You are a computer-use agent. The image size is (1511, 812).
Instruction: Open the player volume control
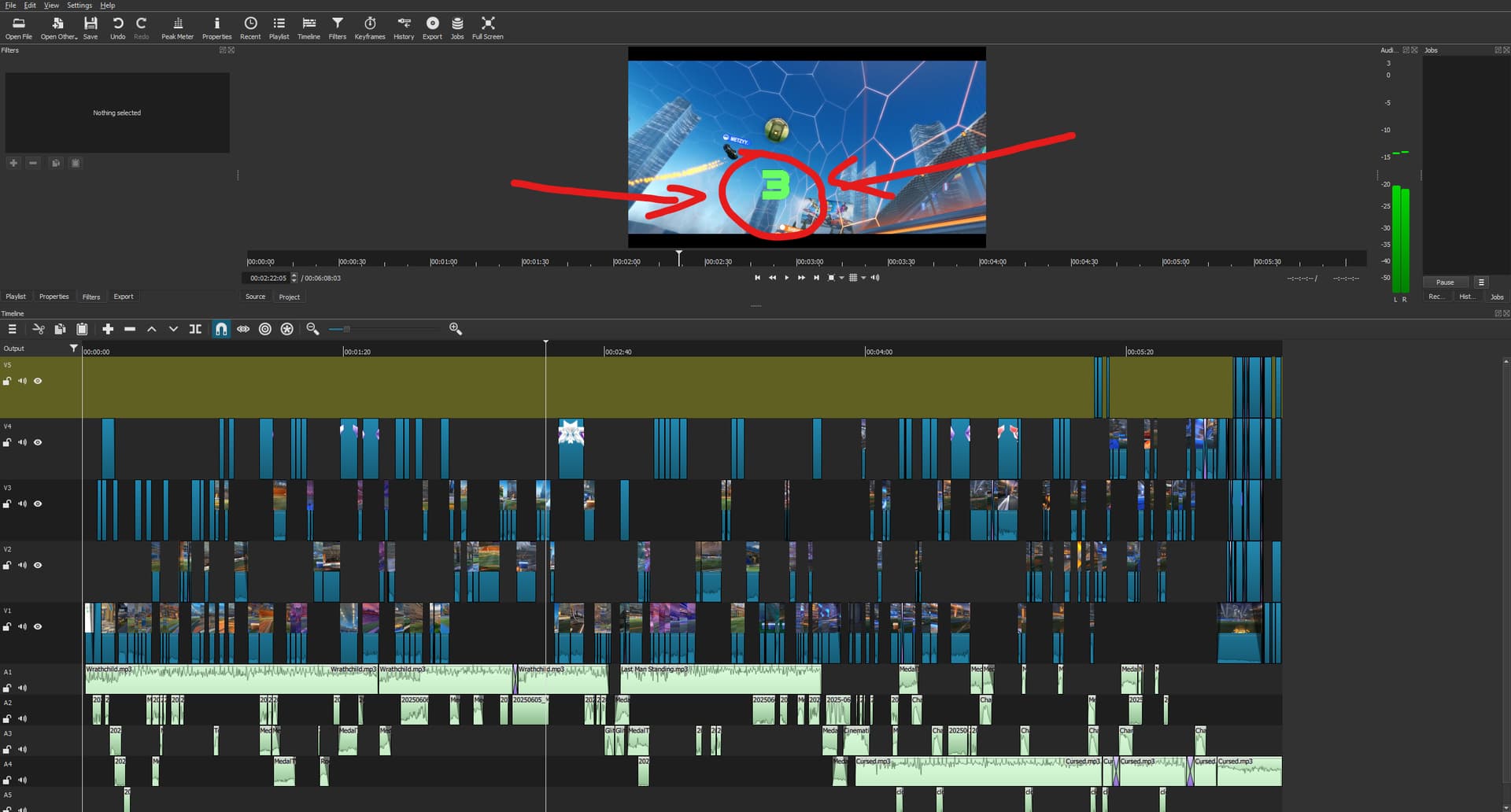click(875, 278)
